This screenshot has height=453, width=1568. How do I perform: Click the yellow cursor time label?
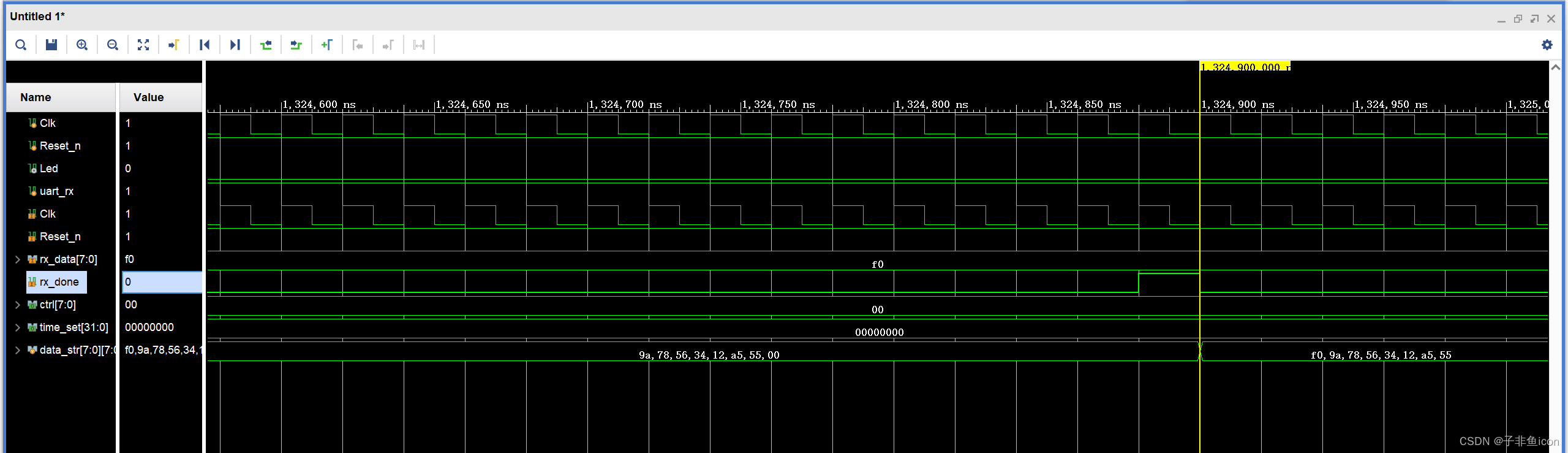click(1245, 67)
